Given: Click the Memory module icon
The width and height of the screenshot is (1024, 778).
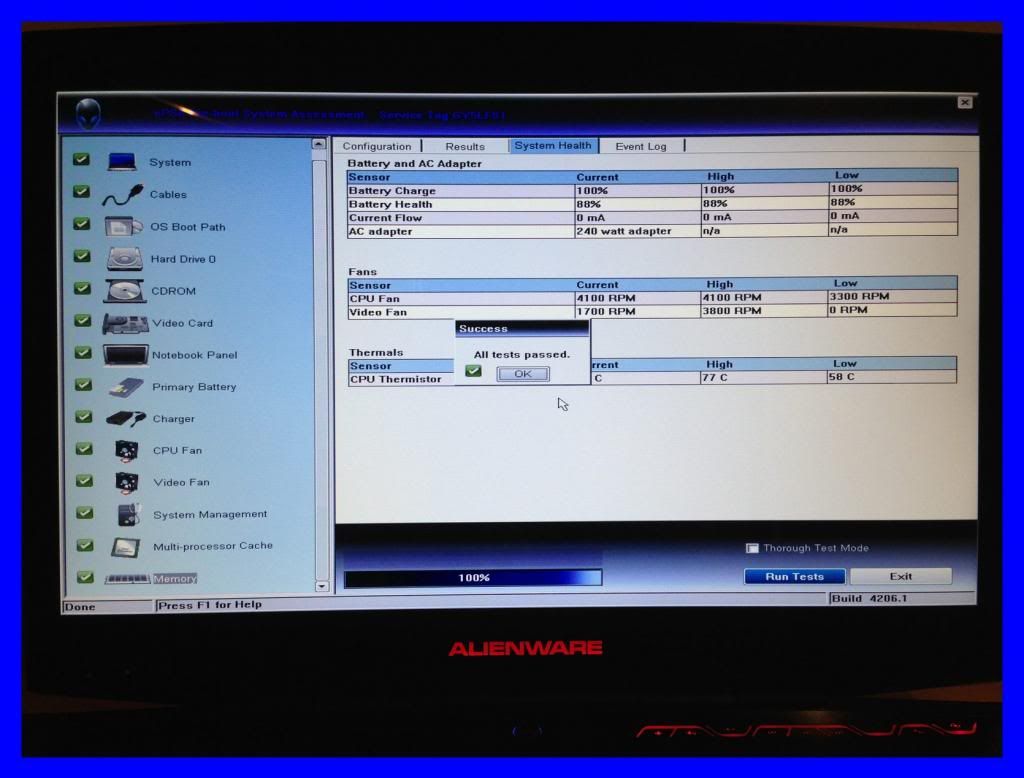Looking at the screenshot, I should [128, 579].
